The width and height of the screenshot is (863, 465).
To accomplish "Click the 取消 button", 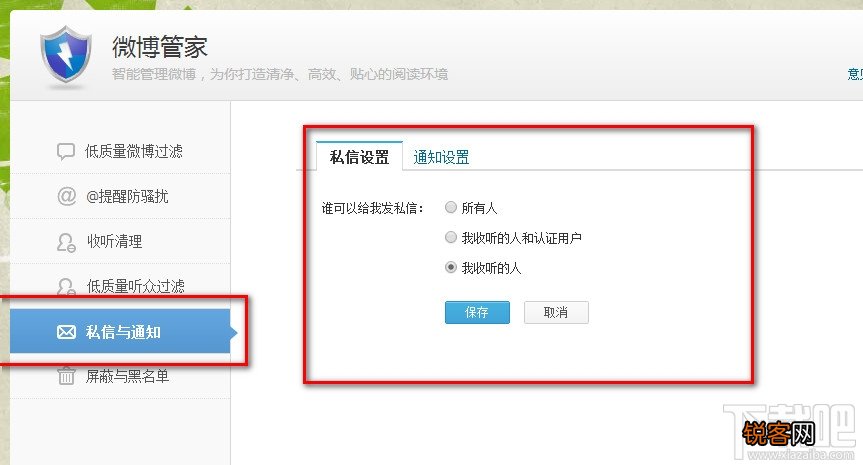I will coord(556,313).
